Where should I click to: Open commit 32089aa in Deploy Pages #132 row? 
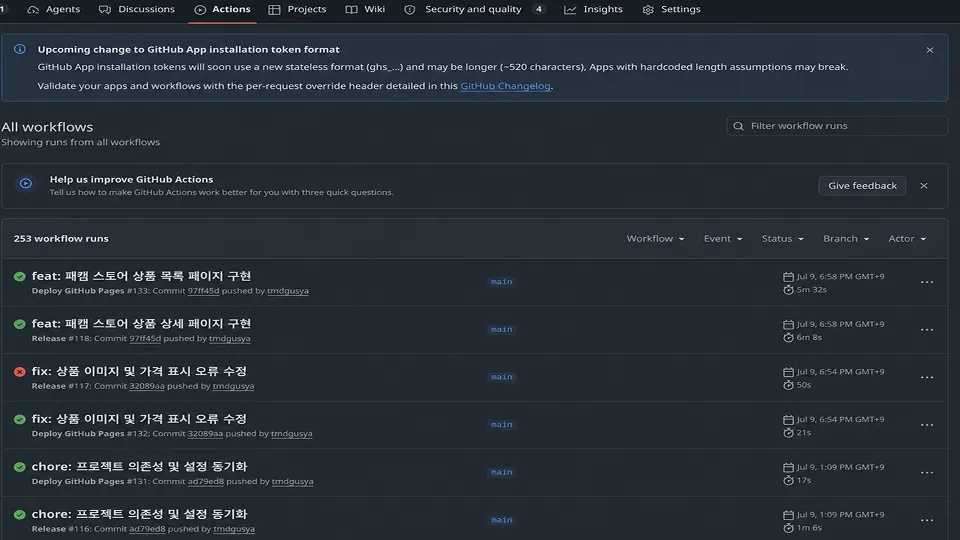click(x=205, y=433)
